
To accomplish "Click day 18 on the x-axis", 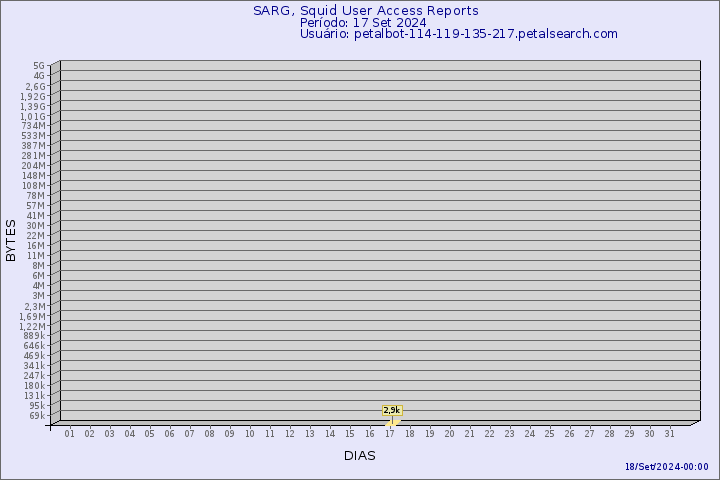I will coord(410,434).
